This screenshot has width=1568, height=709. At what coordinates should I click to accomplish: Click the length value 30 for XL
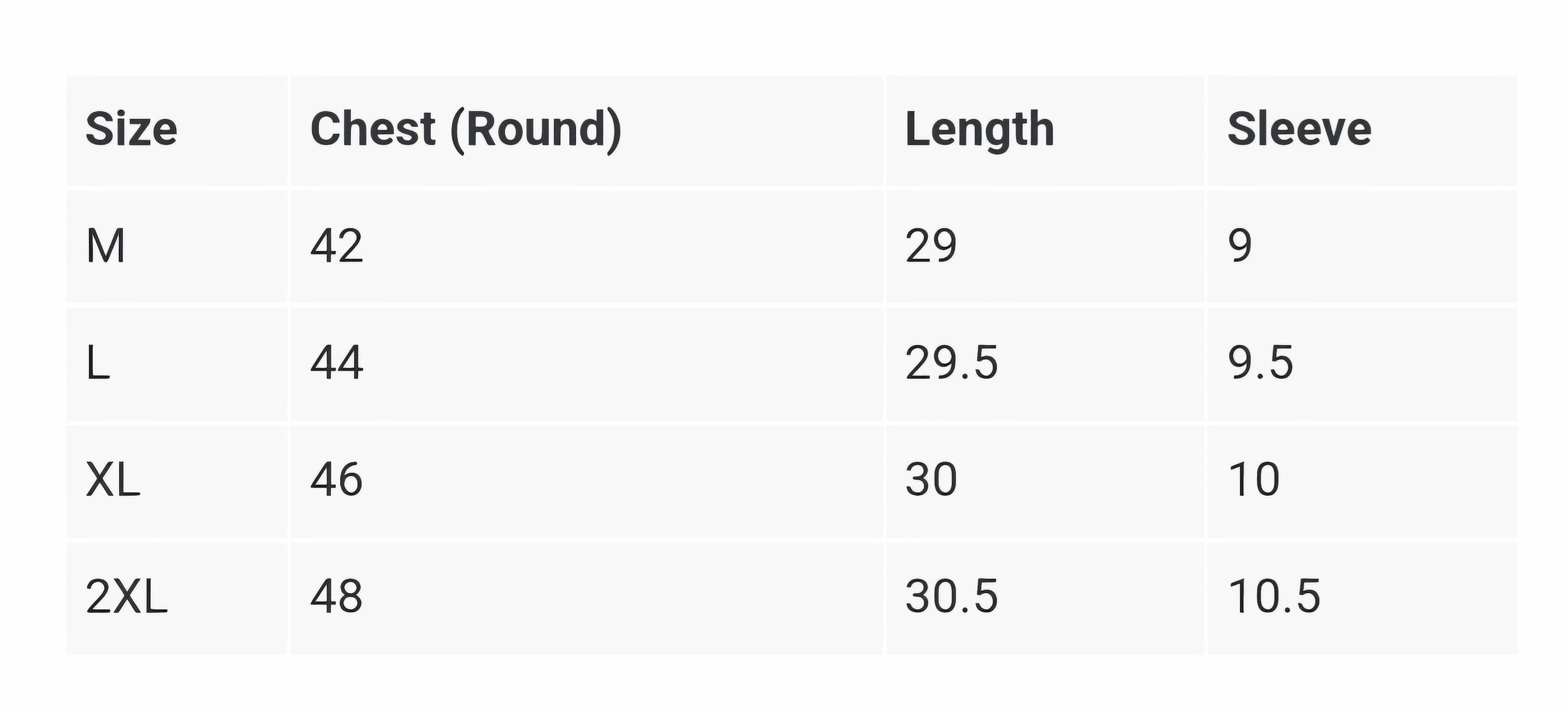(x=931, y=479)
